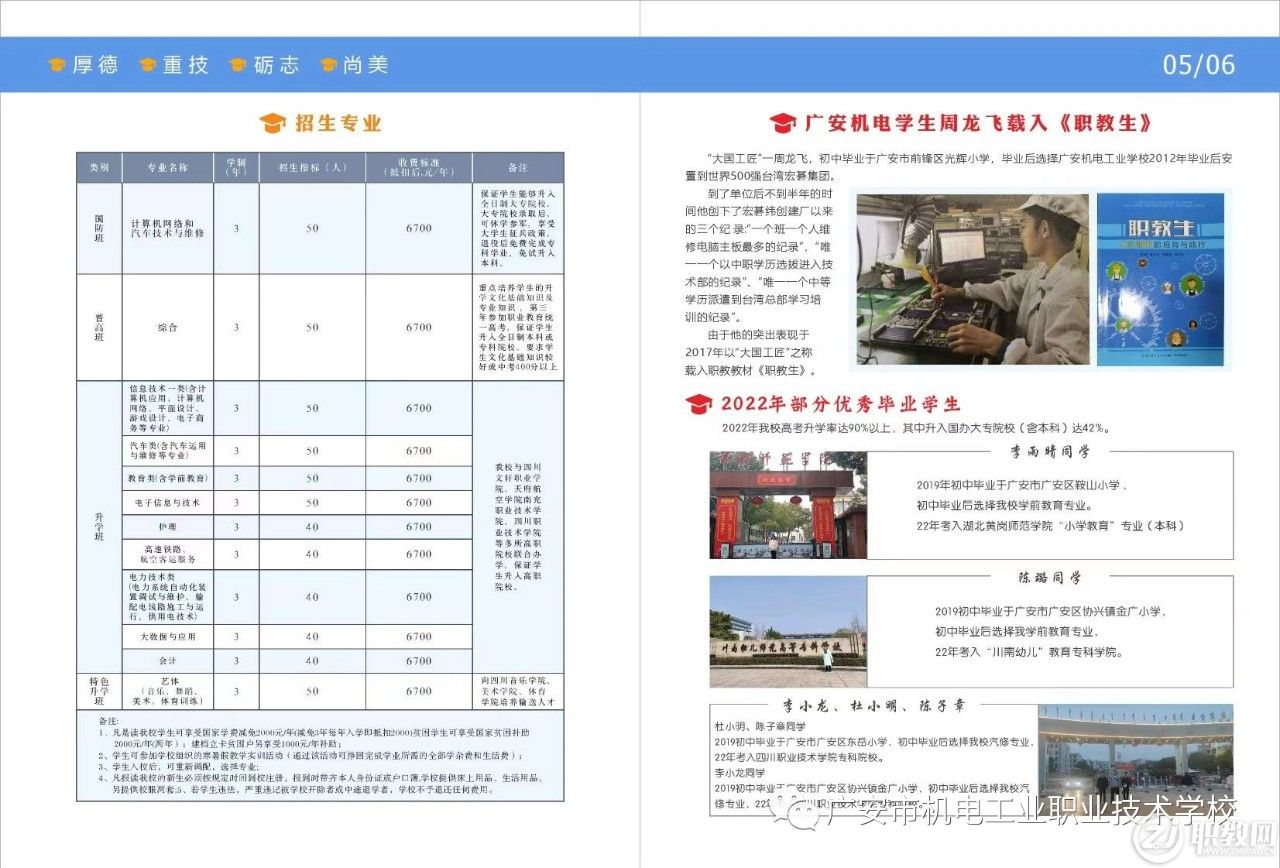Click the 专业名称 column header
This screenshot has width=1280, height=868.
pos(168,167)
